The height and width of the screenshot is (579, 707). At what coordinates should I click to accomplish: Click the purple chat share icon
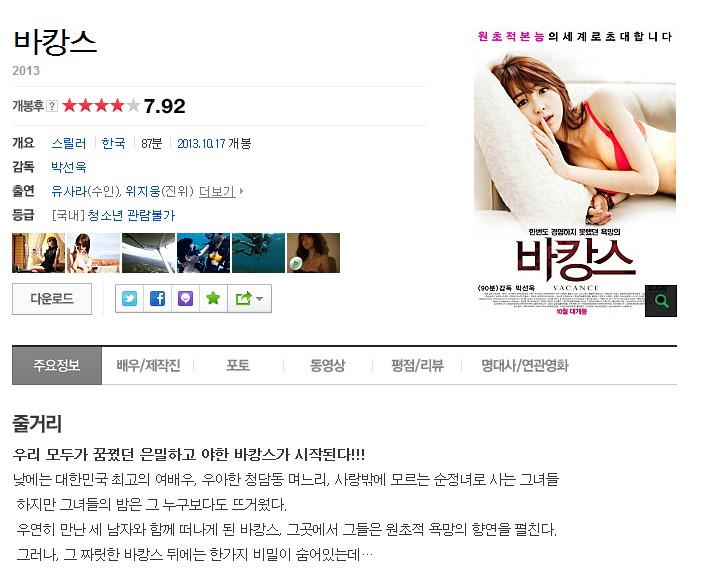point(185,299)
